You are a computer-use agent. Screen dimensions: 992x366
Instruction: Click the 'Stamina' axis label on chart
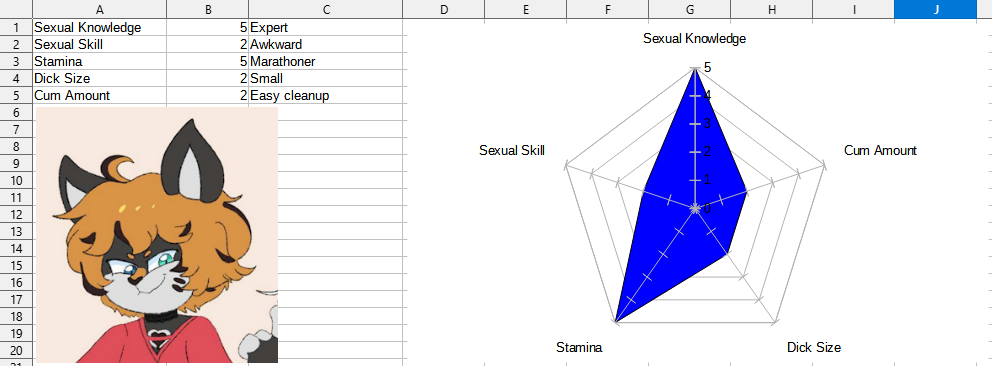(x=579, y=347)
